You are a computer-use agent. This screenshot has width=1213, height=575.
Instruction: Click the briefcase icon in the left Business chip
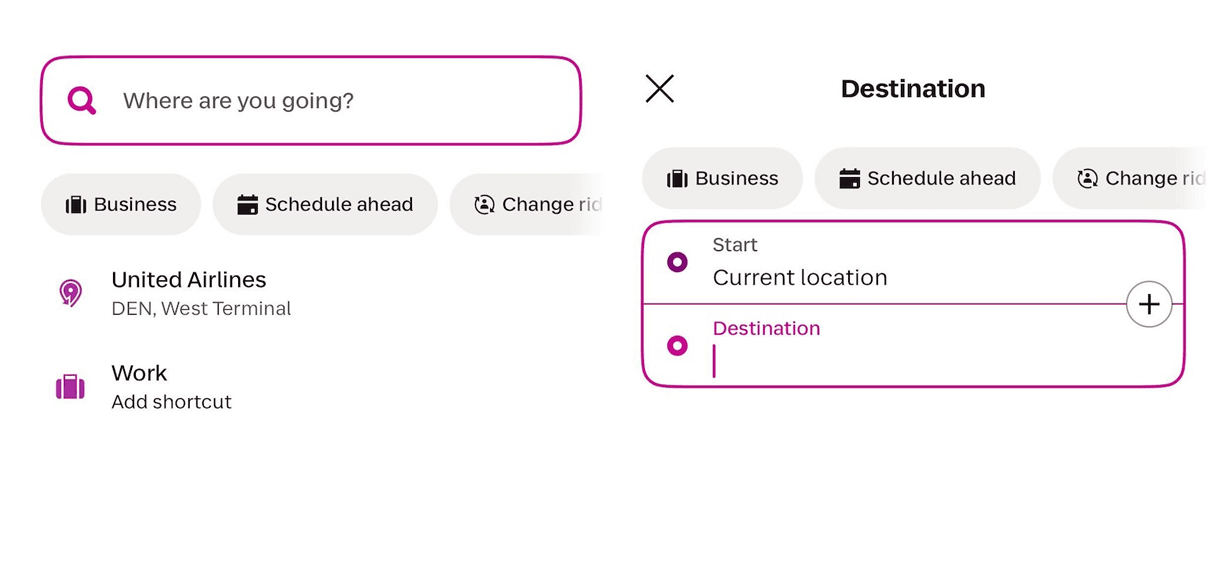tap(76, 205)
